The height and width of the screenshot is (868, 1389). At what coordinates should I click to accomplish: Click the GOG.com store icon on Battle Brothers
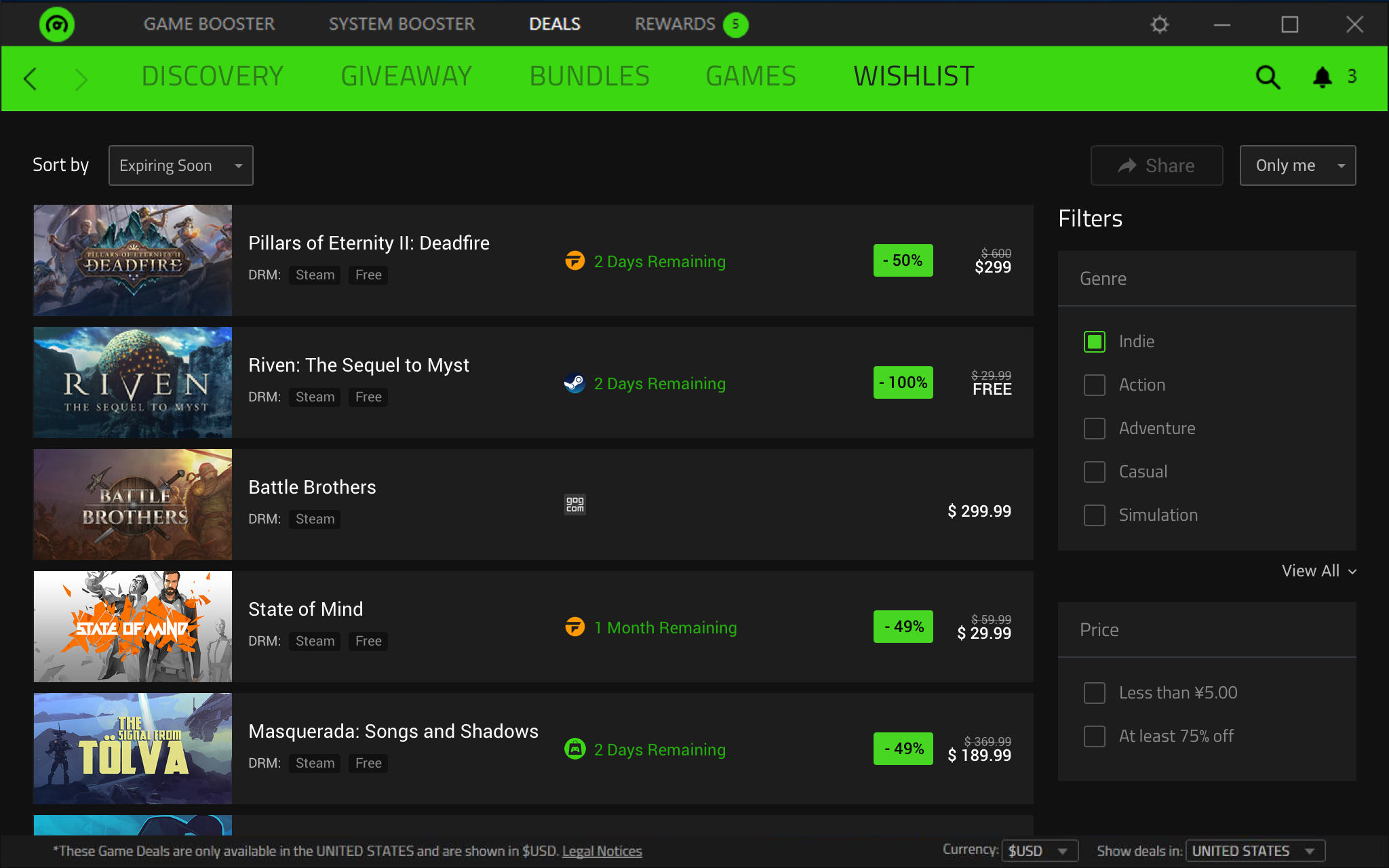575,504
